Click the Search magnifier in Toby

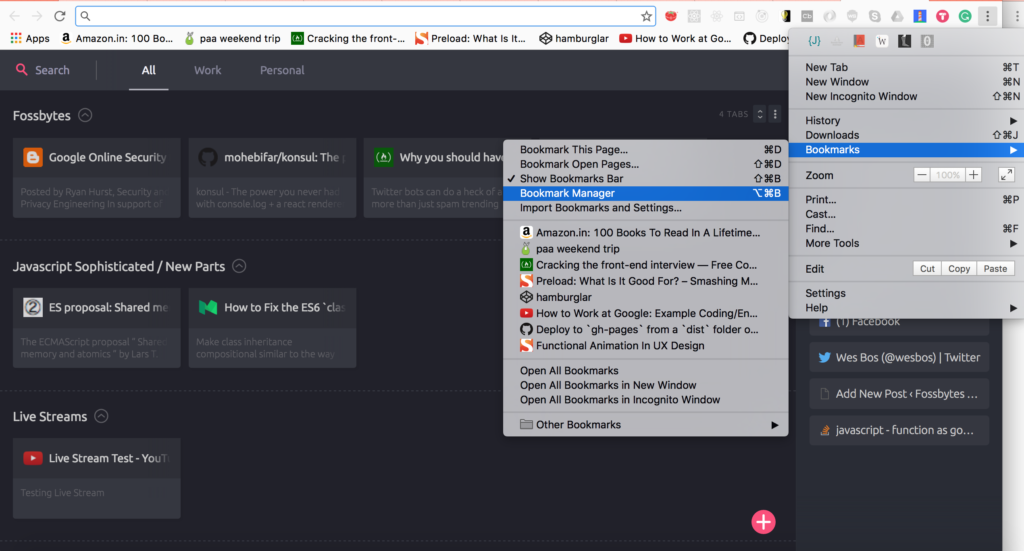tap(22, 69)
